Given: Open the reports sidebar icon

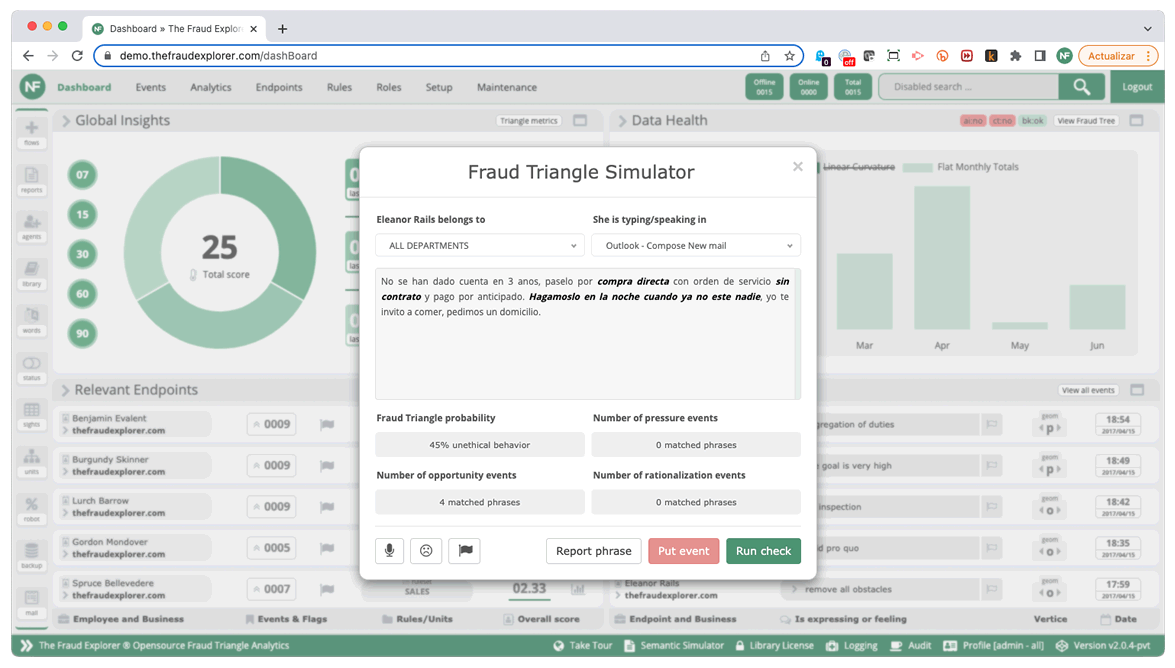Looking at the screenshot, I should (31, 180).
